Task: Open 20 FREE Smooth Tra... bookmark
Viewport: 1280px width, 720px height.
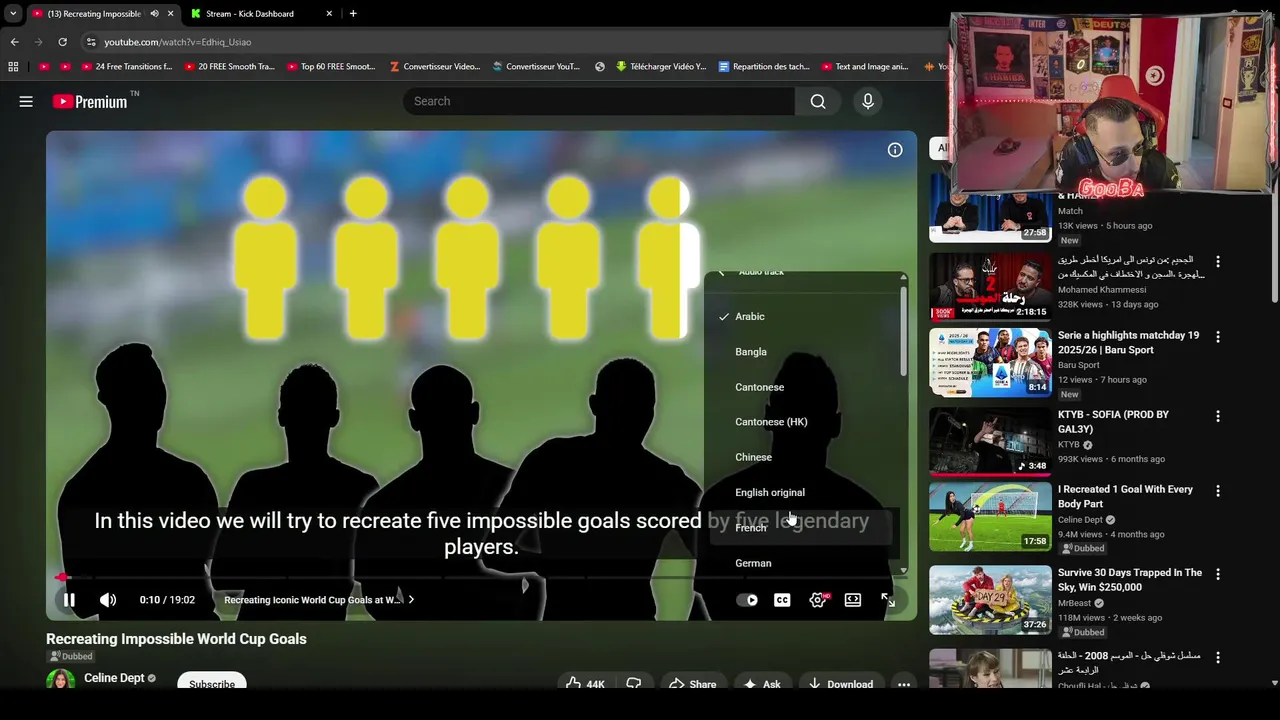Action: [x=229, y=67]
